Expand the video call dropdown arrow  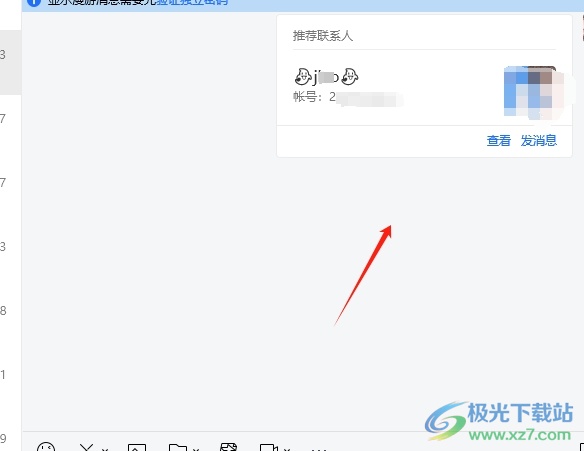[287, 449]
